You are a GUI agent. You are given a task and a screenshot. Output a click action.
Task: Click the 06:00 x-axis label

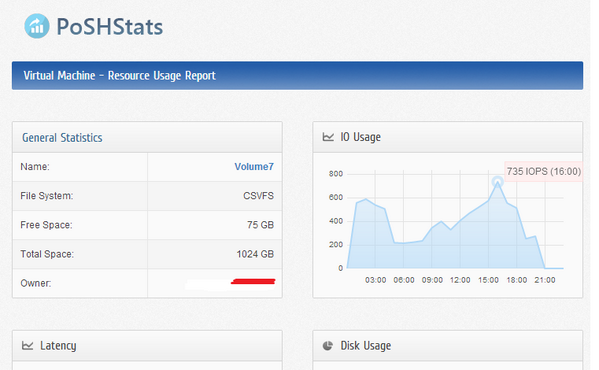point(404,280)
